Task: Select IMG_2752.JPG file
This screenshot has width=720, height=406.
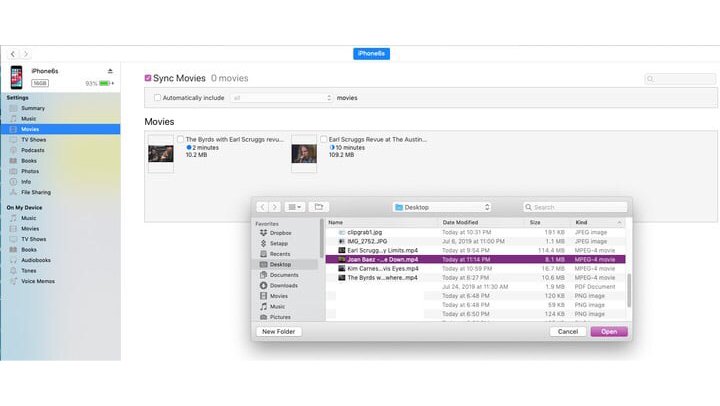Action: pyautogui.click(x=475, y=242)
